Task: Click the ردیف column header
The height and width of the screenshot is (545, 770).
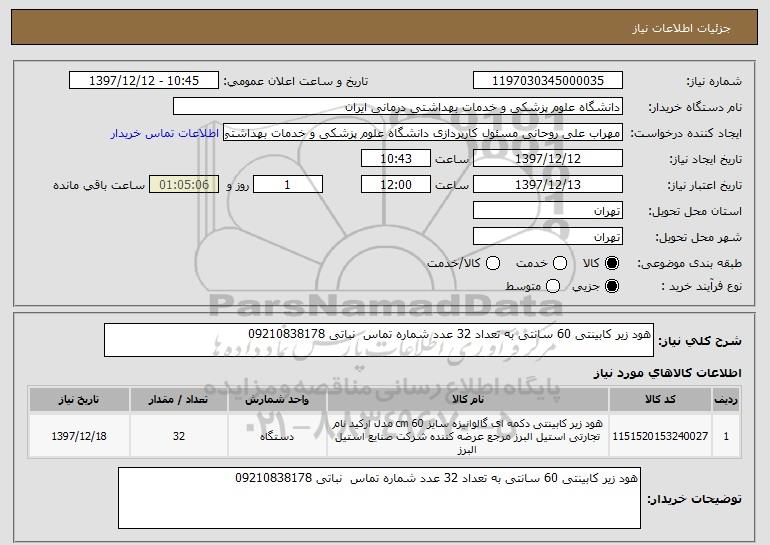Action: pos(726,400)
